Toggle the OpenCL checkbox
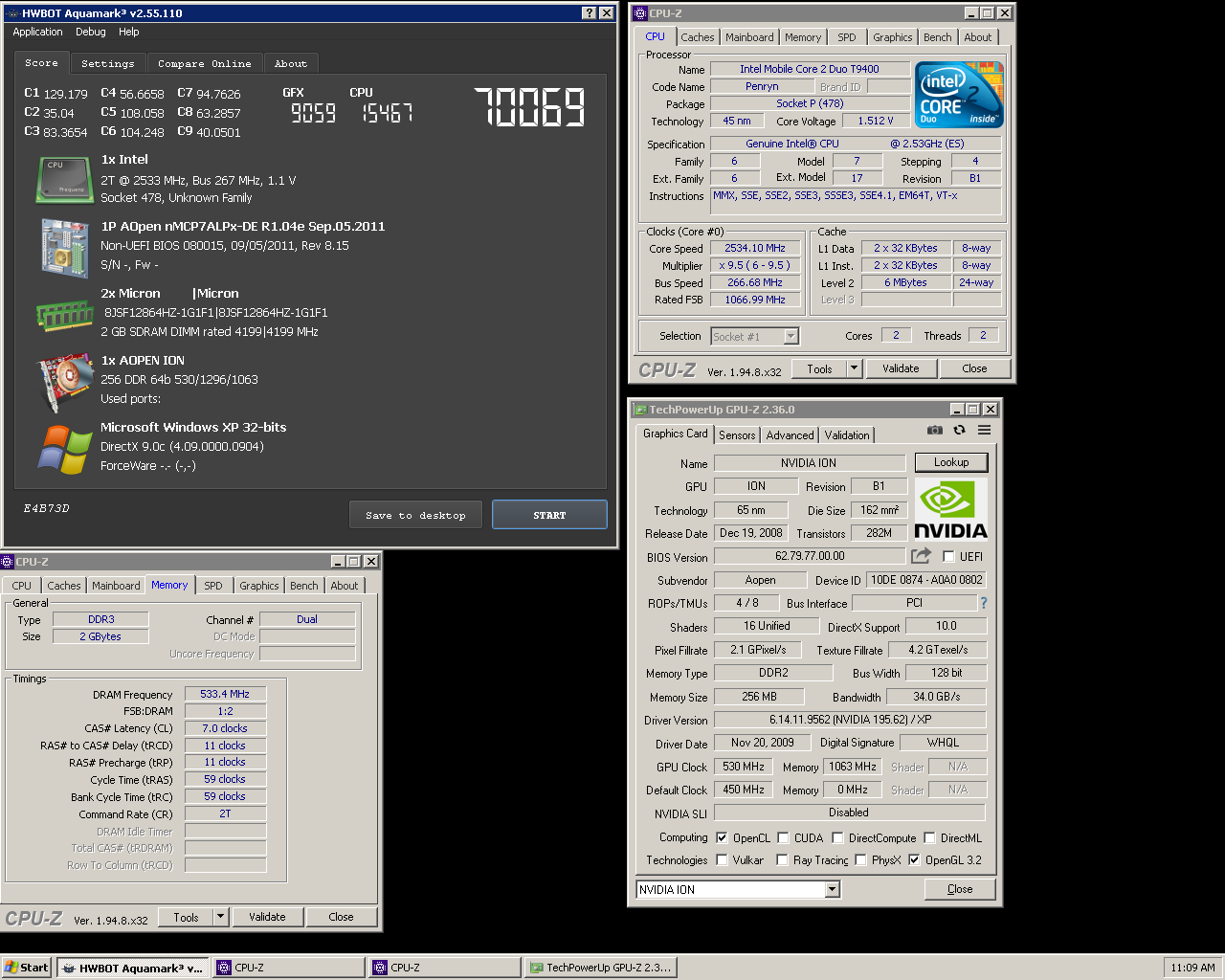 point(722,837)
